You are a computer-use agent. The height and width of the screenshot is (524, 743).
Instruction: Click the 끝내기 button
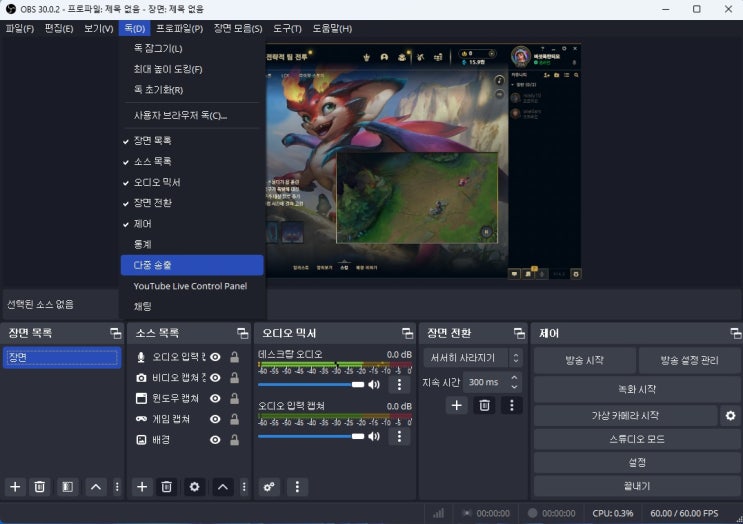(x=637, y=486)
